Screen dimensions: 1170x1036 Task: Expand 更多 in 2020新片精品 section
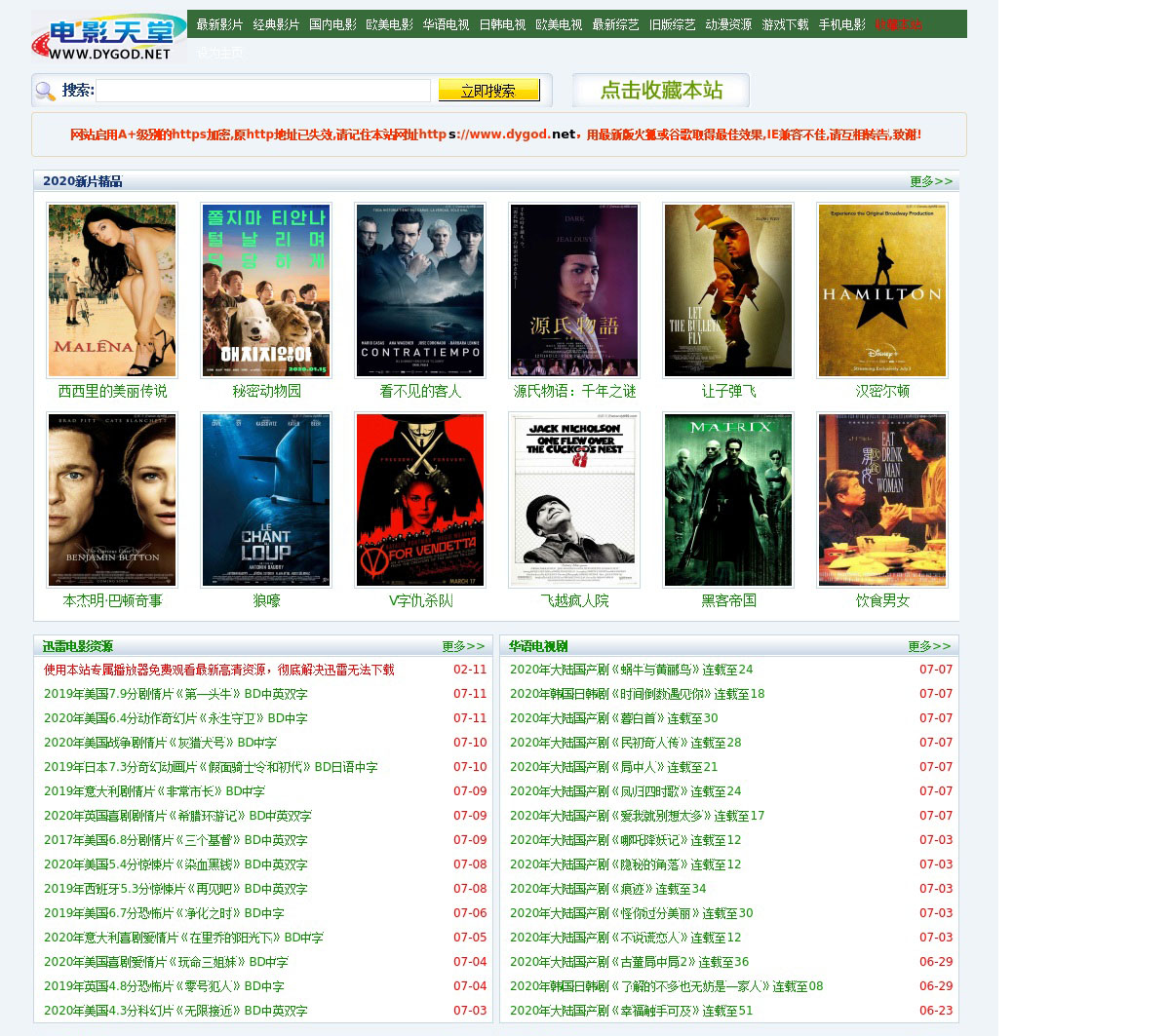[930, 181]
